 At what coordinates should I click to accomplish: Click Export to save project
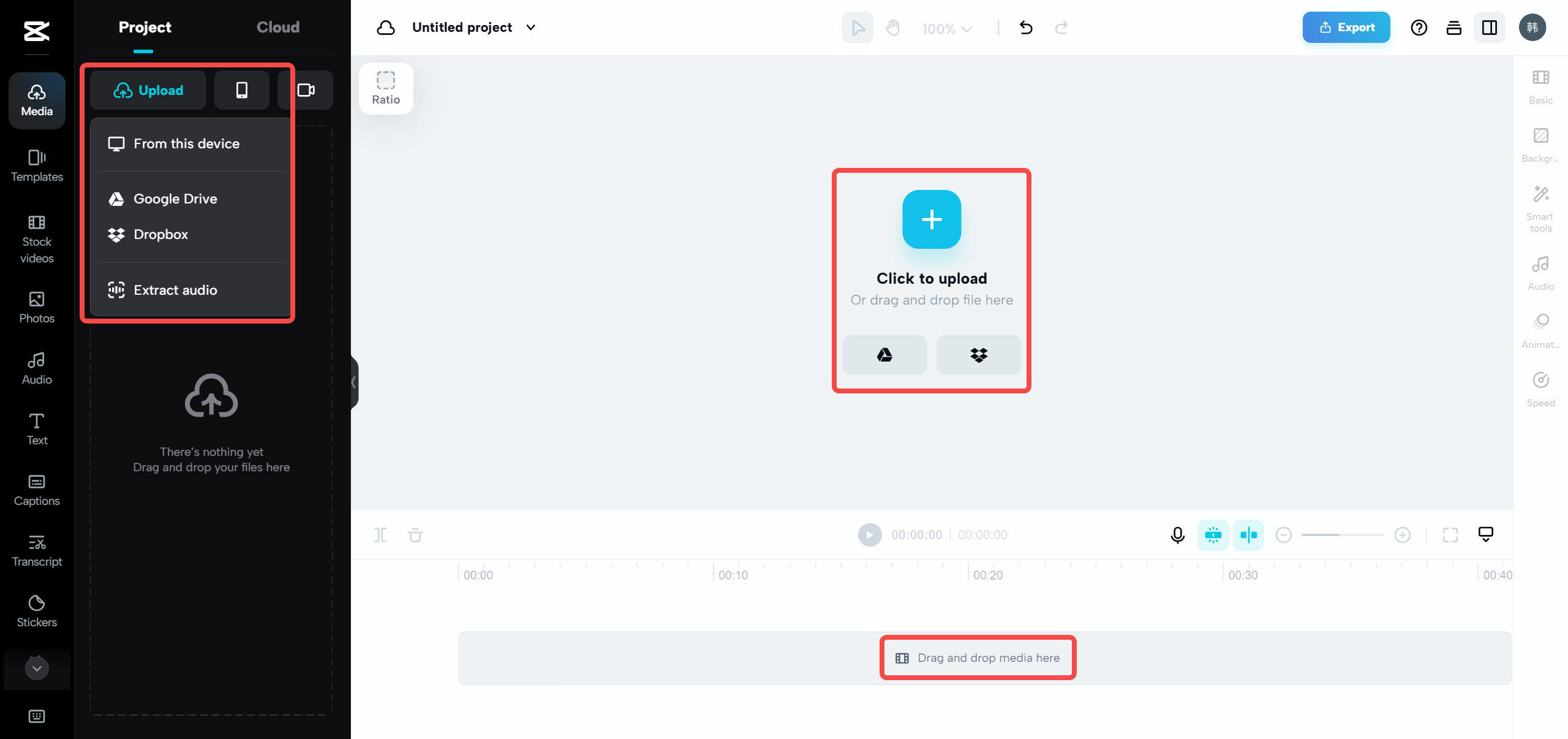coord(1345,27)
